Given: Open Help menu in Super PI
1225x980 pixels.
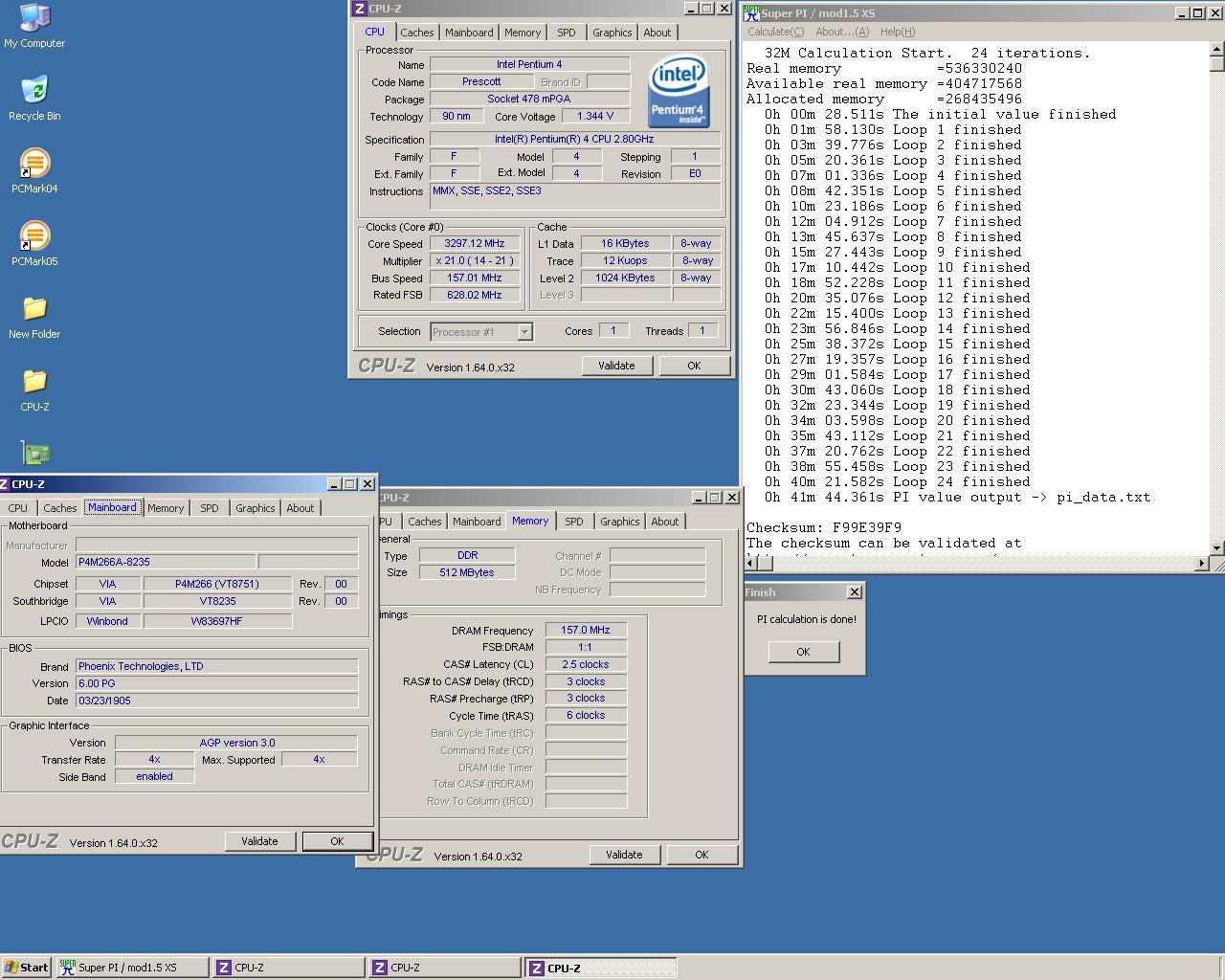Looking at the screenshot, I should (x=898, y=32).
